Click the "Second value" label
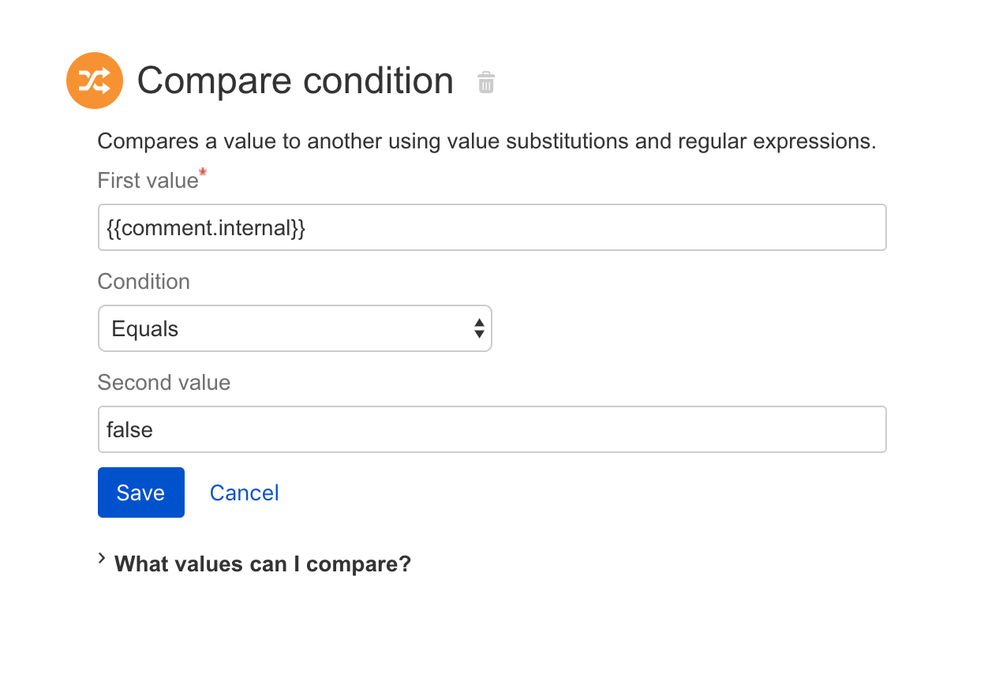999x674 pixels. click(164, 383)
